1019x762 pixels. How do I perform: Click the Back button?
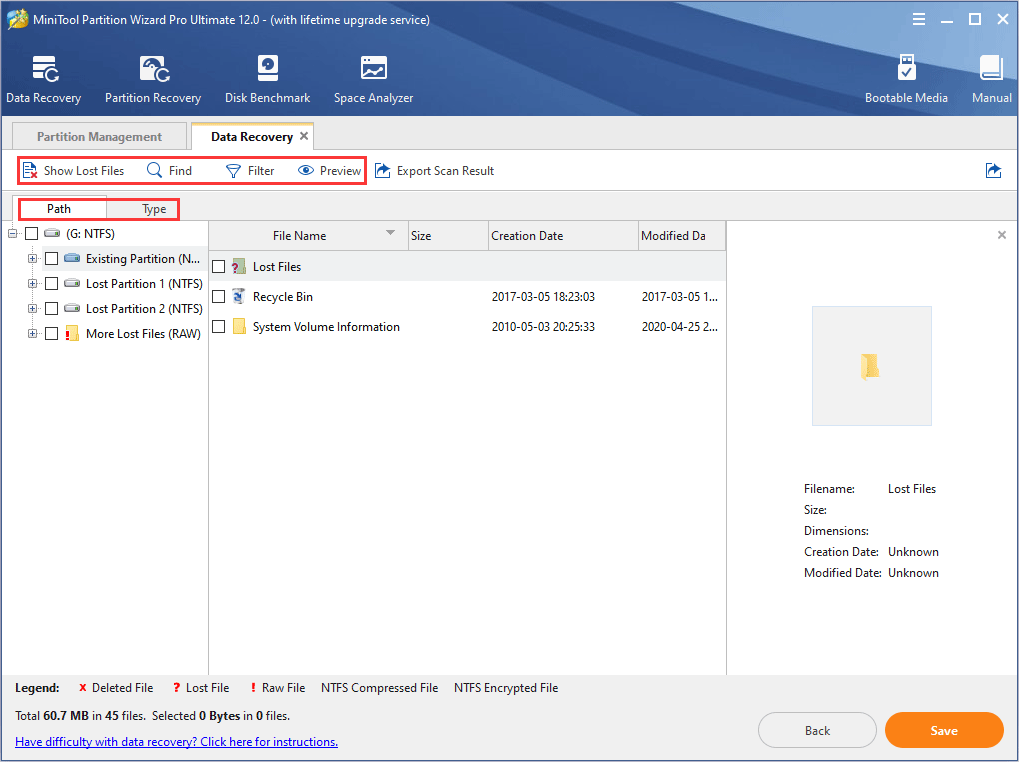tap(817, 730)
